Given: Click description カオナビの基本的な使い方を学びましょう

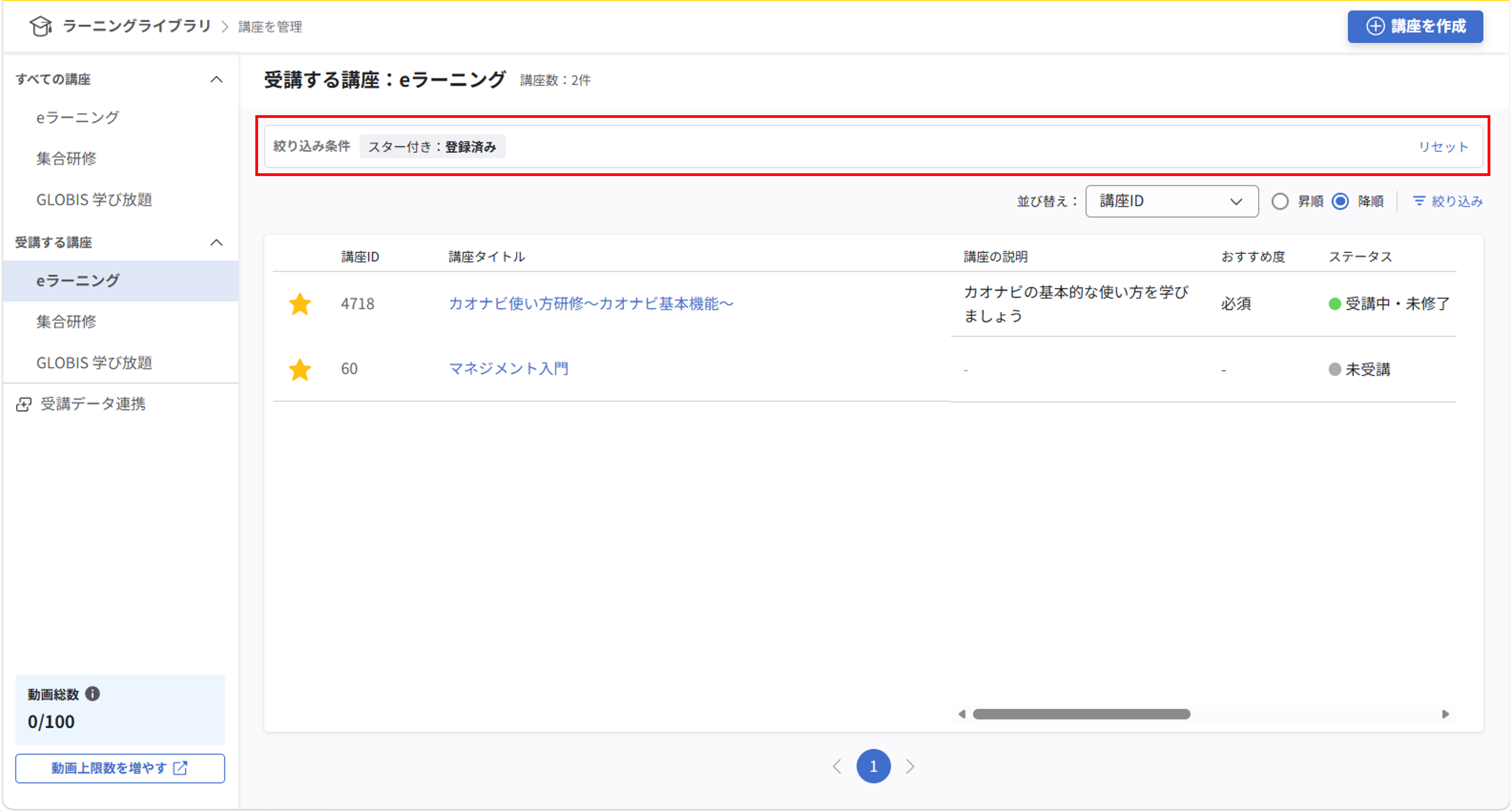Looking at the screenshot, I should point(1076,304).
